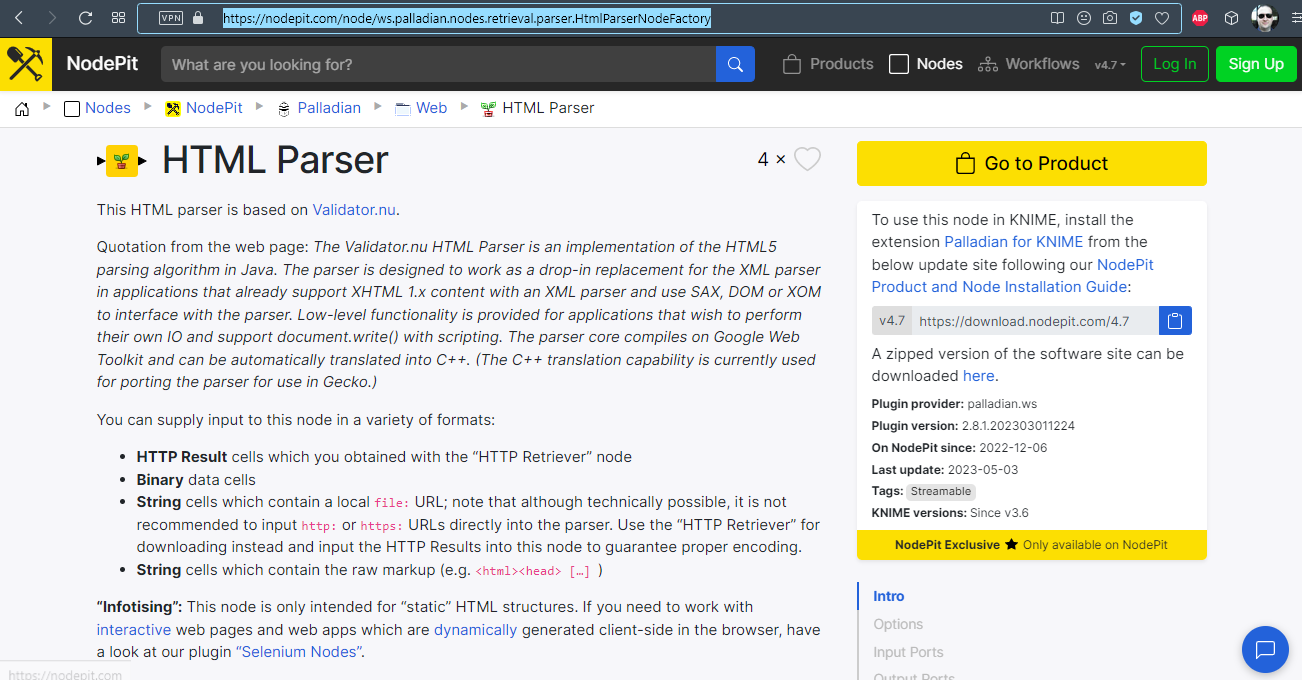This screenshot has height=680, width=1302.
Task: Open the cube extensions icon
Action: (1232, 18)
